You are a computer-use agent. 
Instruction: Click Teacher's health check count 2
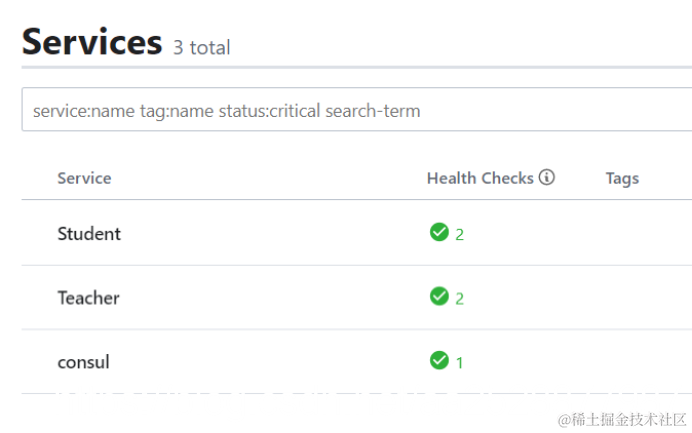tap(460, 299)
